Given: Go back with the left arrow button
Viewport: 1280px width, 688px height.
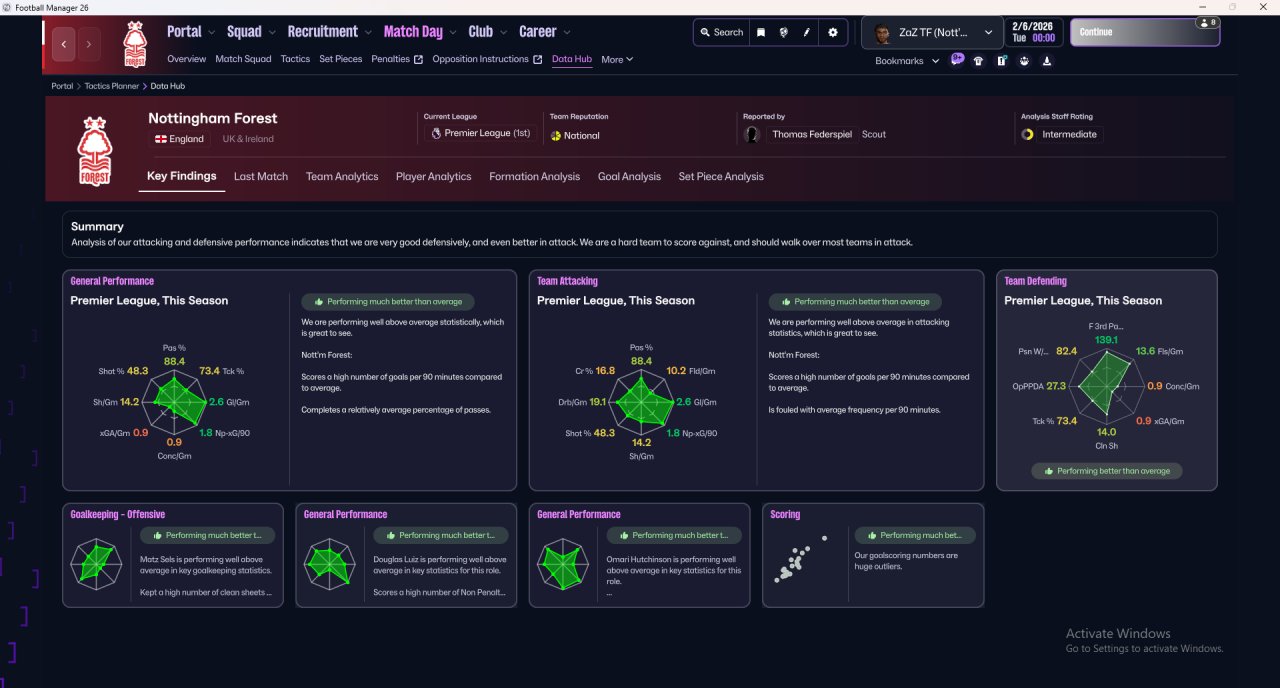Looking at the screenshot, I should [65, 44].
